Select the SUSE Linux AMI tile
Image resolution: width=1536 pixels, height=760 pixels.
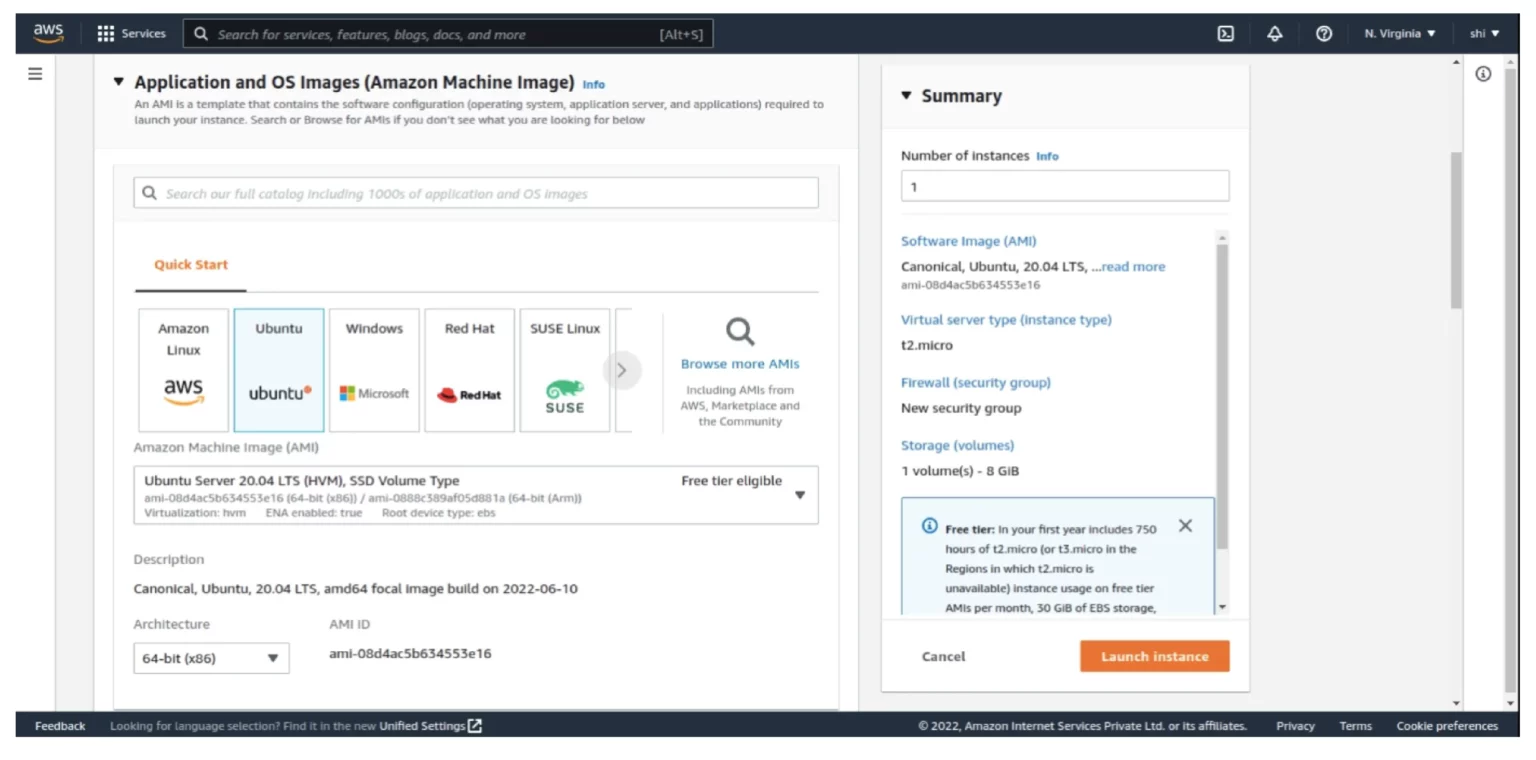pos(564,369)
